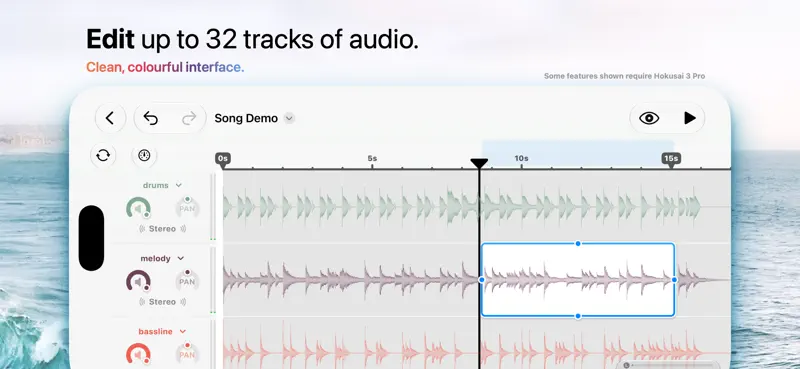Click the selection's top edge handle

578,243
